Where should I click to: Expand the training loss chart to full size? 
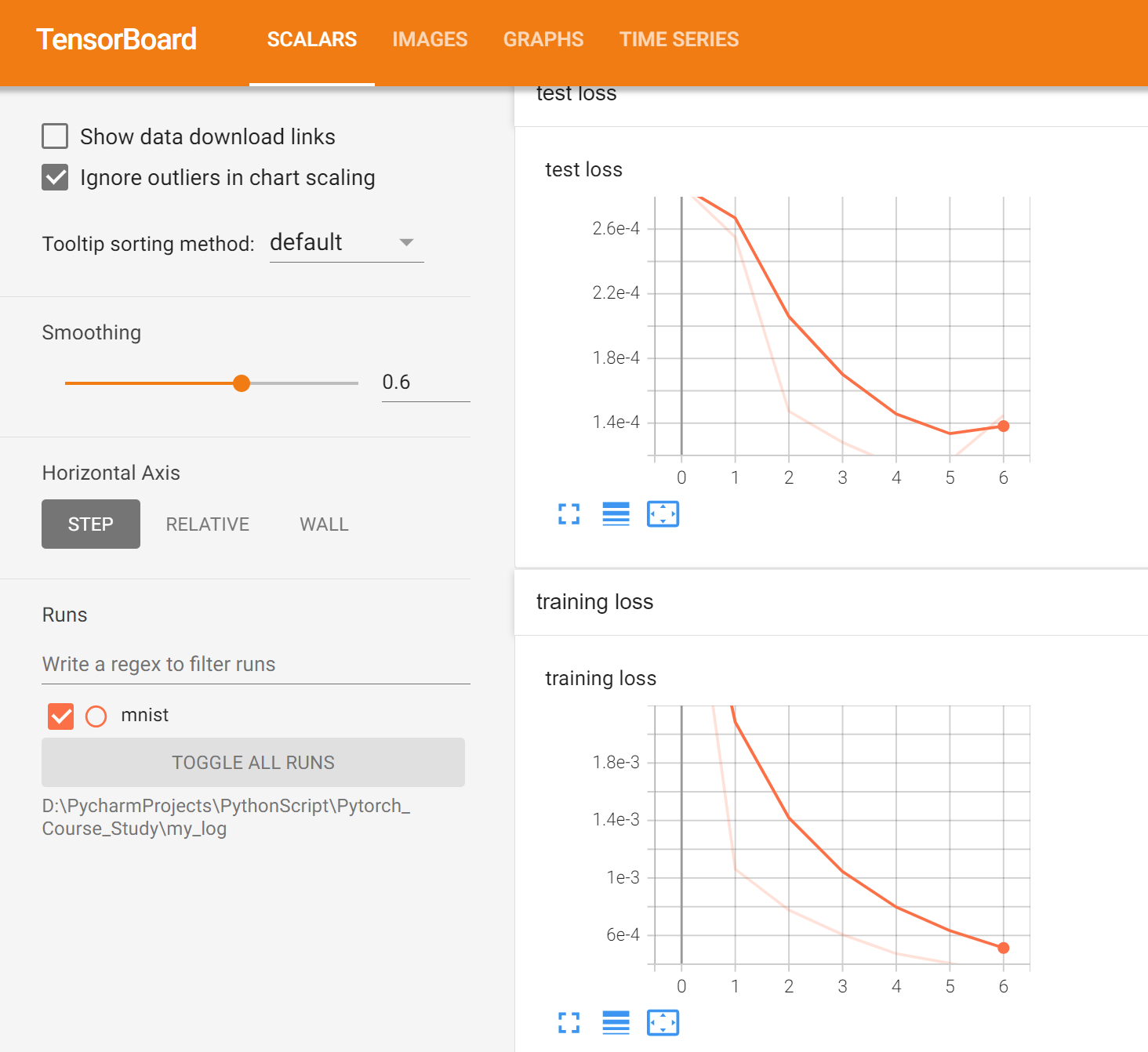569,1022
